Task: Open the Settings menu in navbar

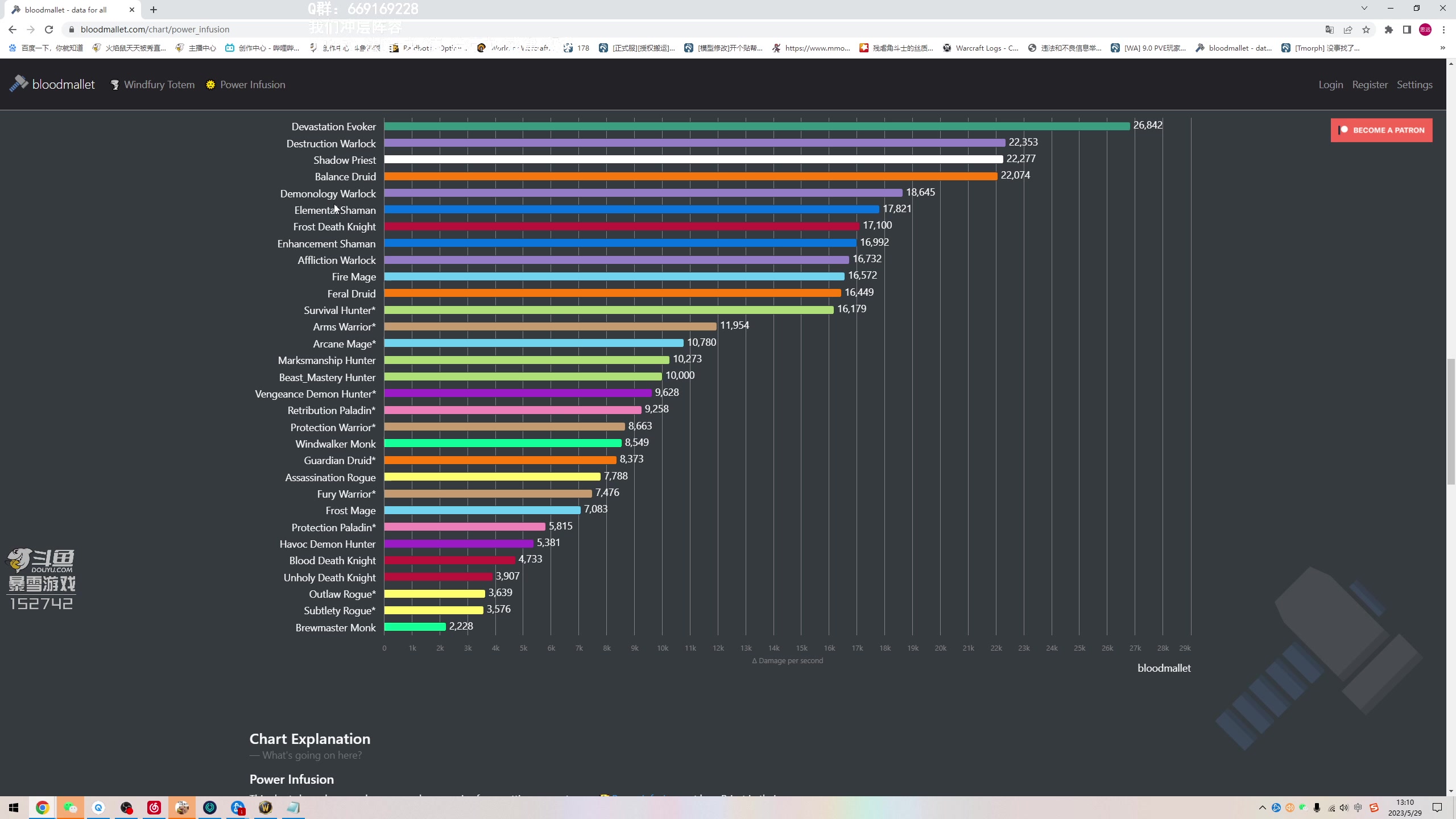Action: point(1414,84)
